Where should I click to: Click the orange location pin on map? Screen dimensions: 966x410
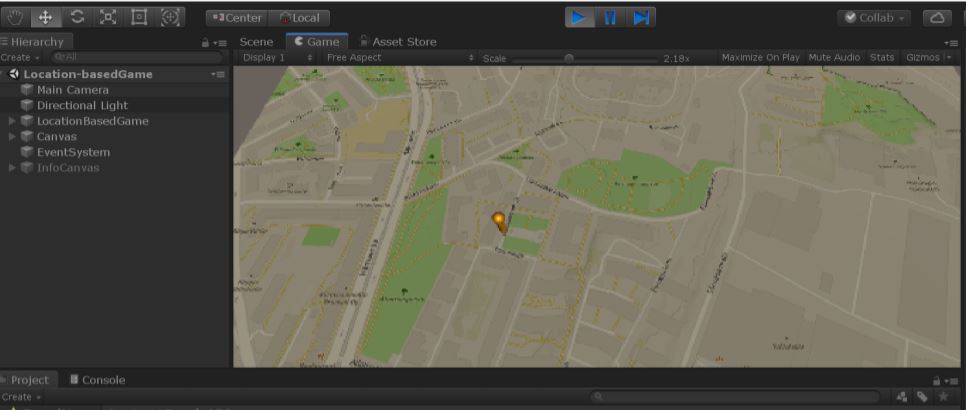click(499, 223)
